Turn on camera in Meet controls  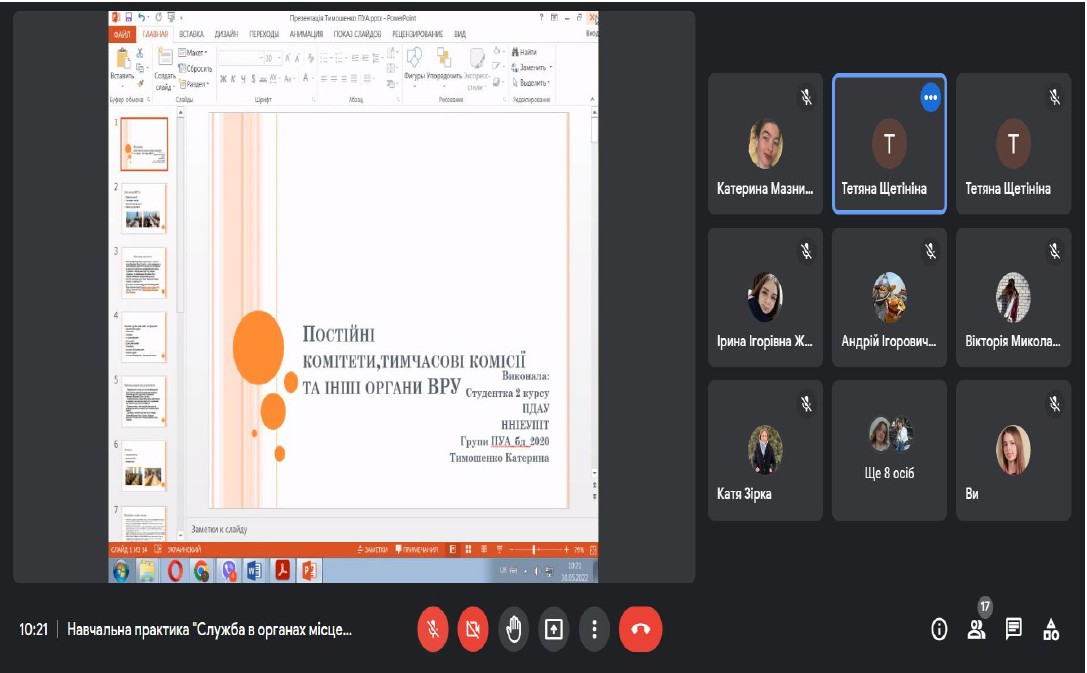(473, 629)
